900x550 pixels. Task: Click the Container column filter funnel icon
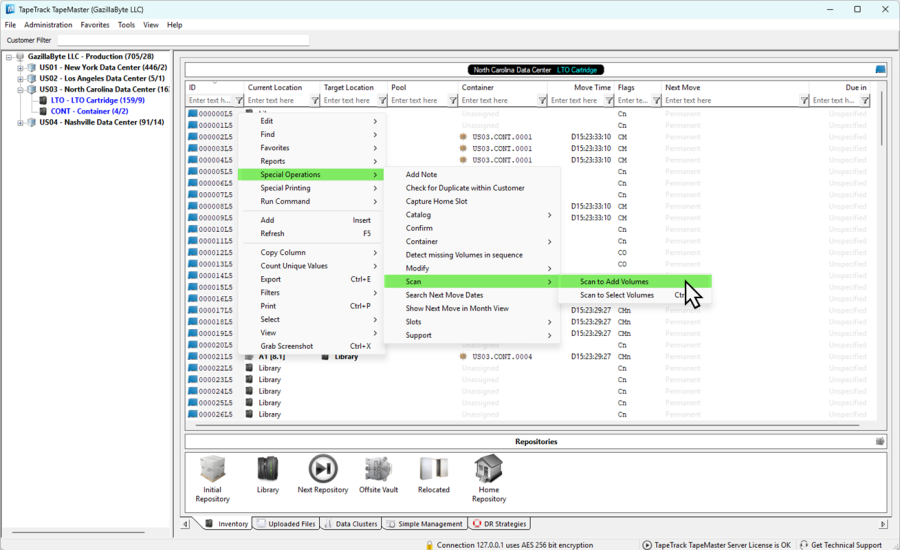tap(542, 100)
